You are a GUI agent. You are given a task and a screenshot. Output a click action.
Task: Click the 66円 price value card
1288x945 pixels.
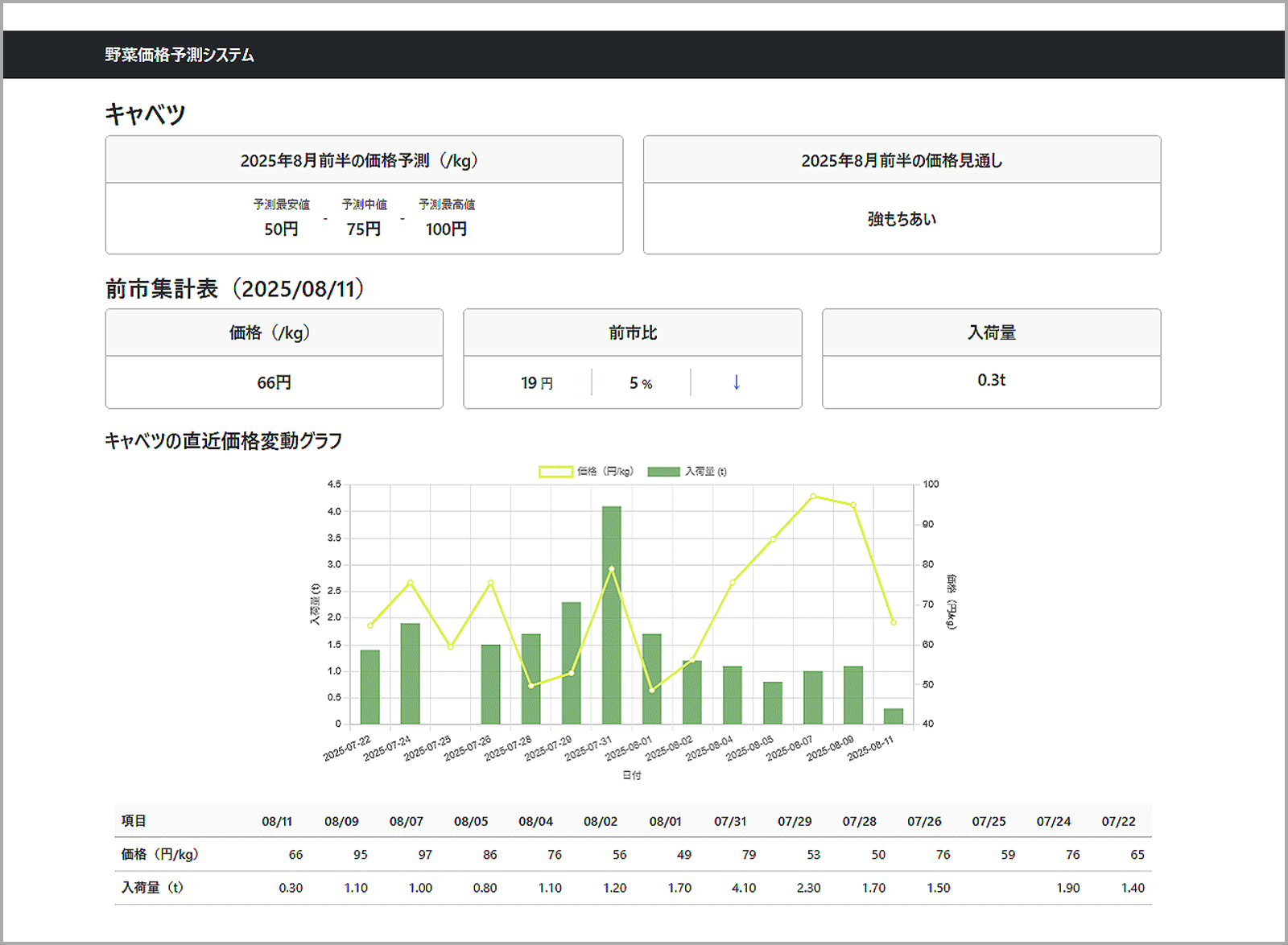coord(274,382)
